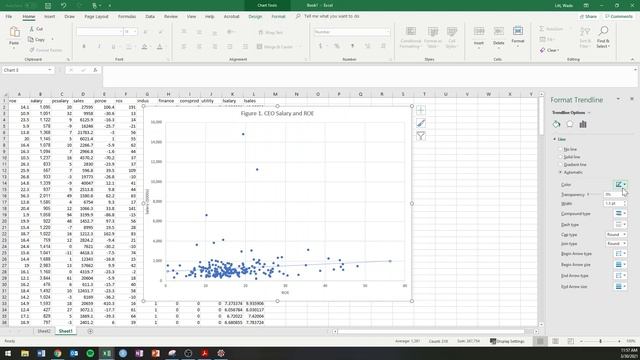
Task: Switch to the Design chart tab
Action: coord(255,16)
